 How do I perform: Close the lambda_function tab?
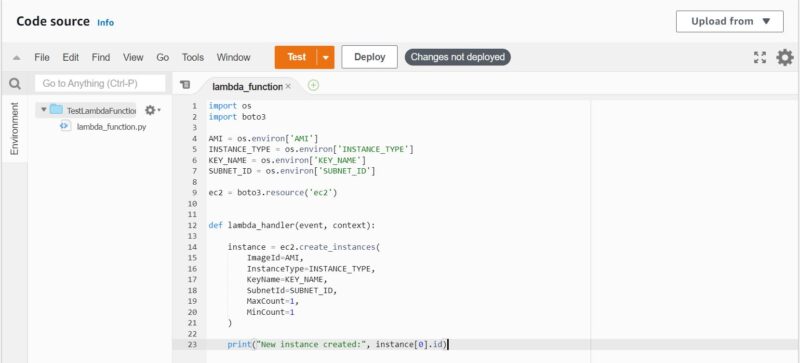click(x=288, y=86)
